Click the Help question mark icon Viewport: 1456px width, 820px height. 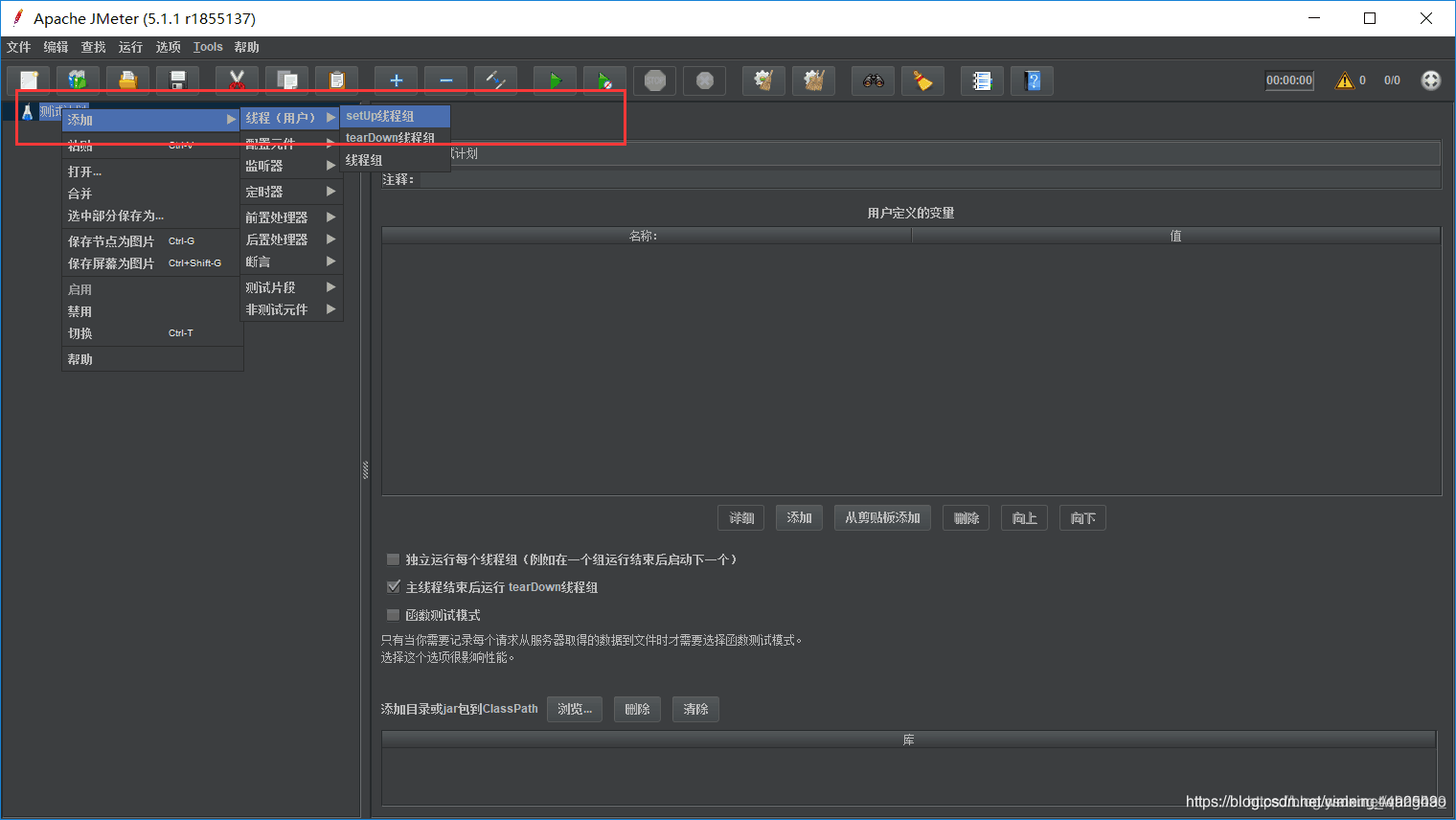[1032, 80]
